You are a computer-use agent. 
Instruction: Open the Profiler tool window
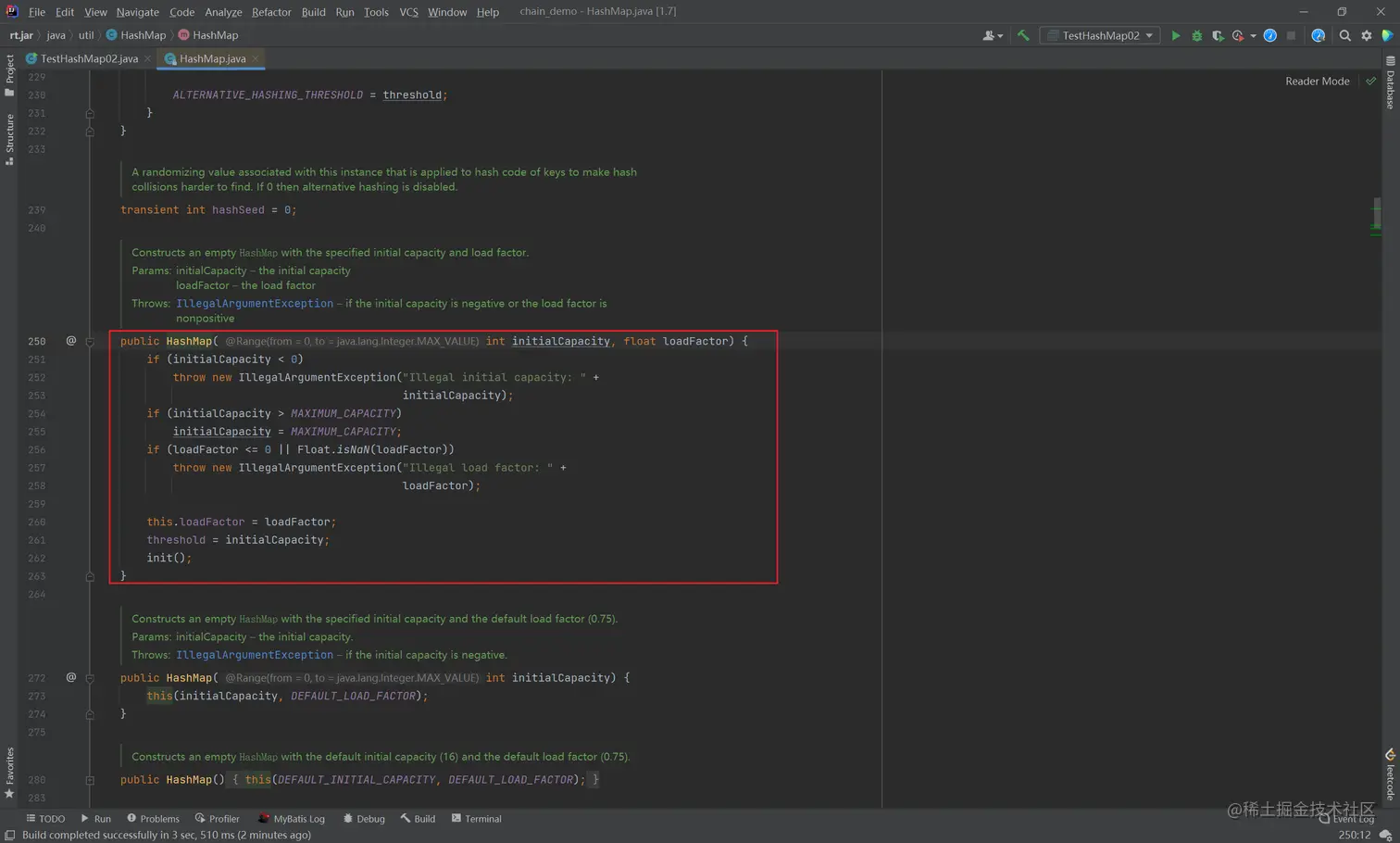tap(218, 819)
